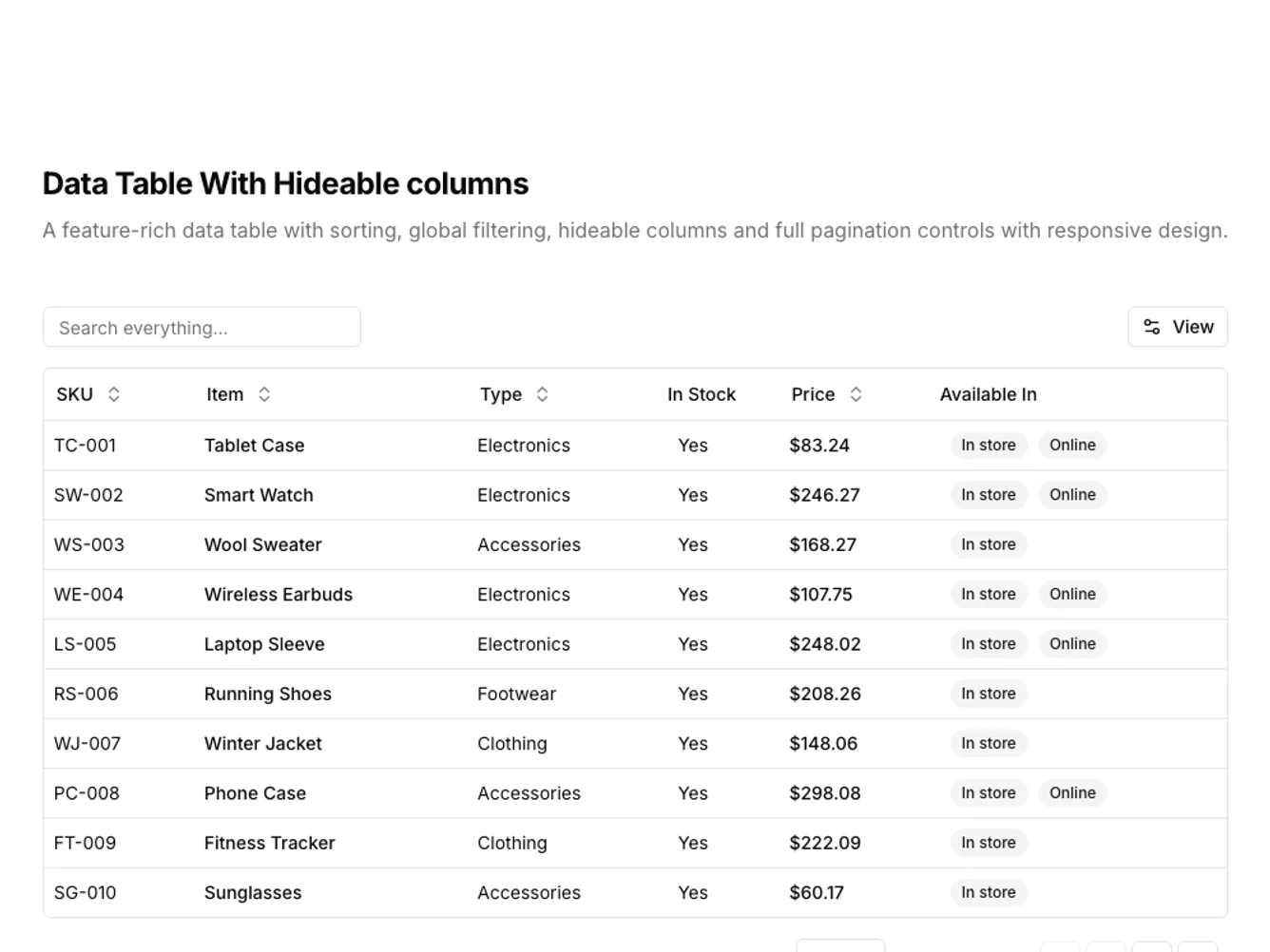Toggle sorting by clicking the SKU header
1270x952 pixels.
74,393
